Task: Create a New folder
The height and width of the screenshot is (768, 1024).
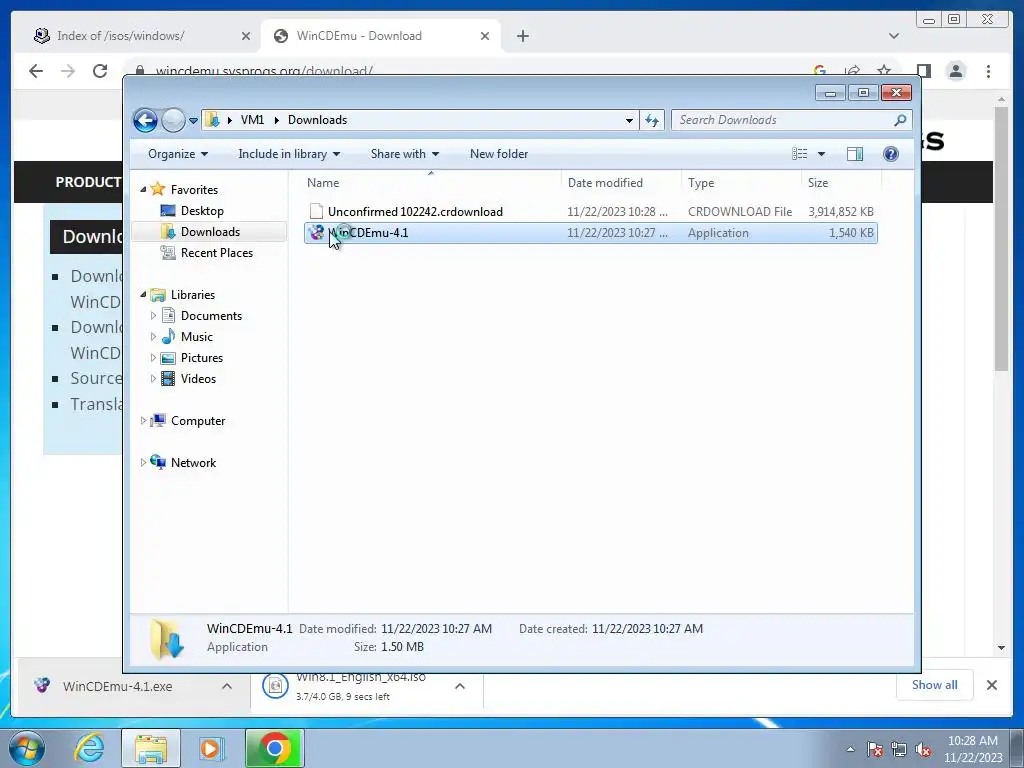Action: (499, 154)
